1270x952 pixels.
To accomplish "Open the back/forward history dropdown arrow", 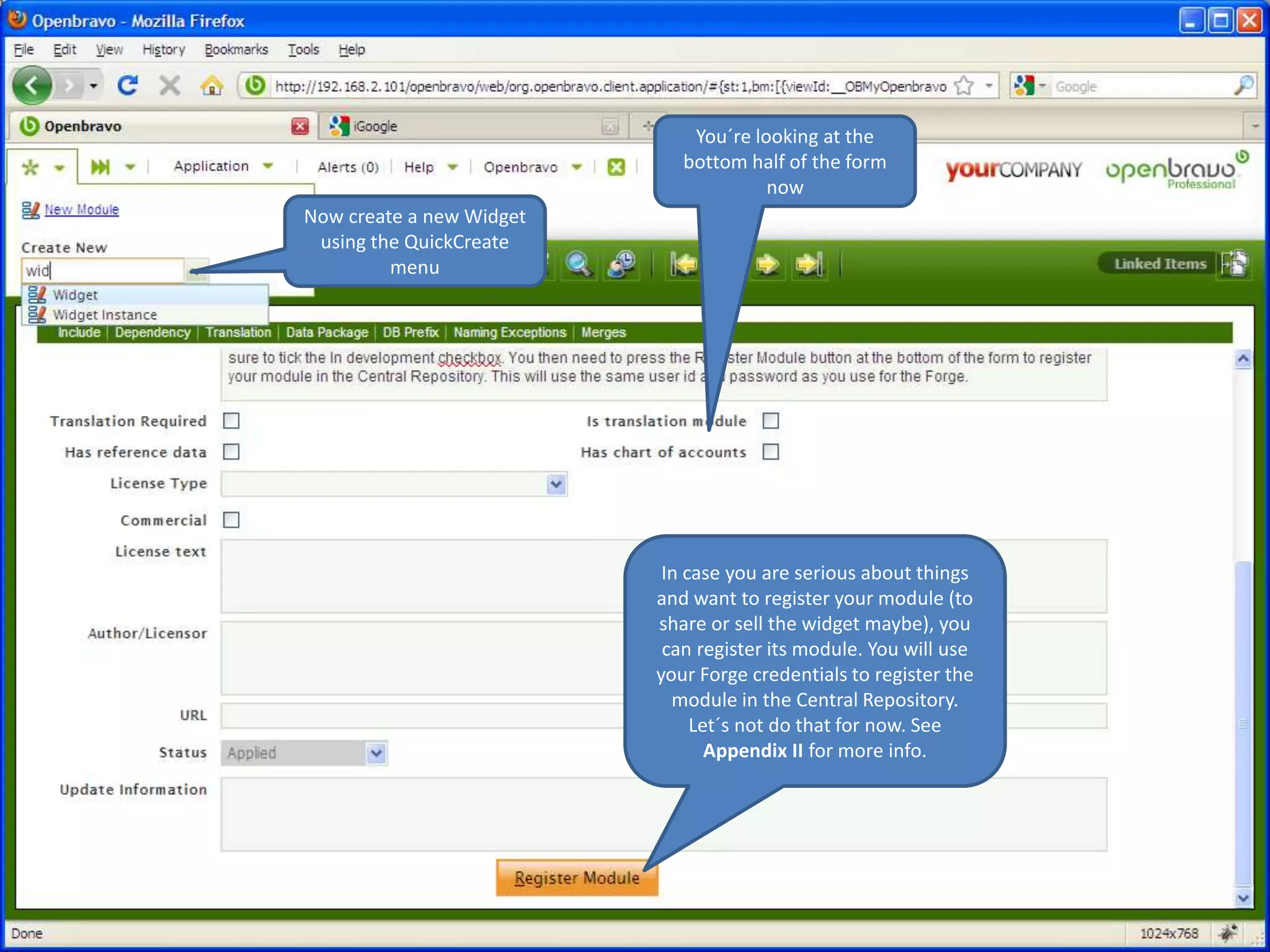I will 93,86.
